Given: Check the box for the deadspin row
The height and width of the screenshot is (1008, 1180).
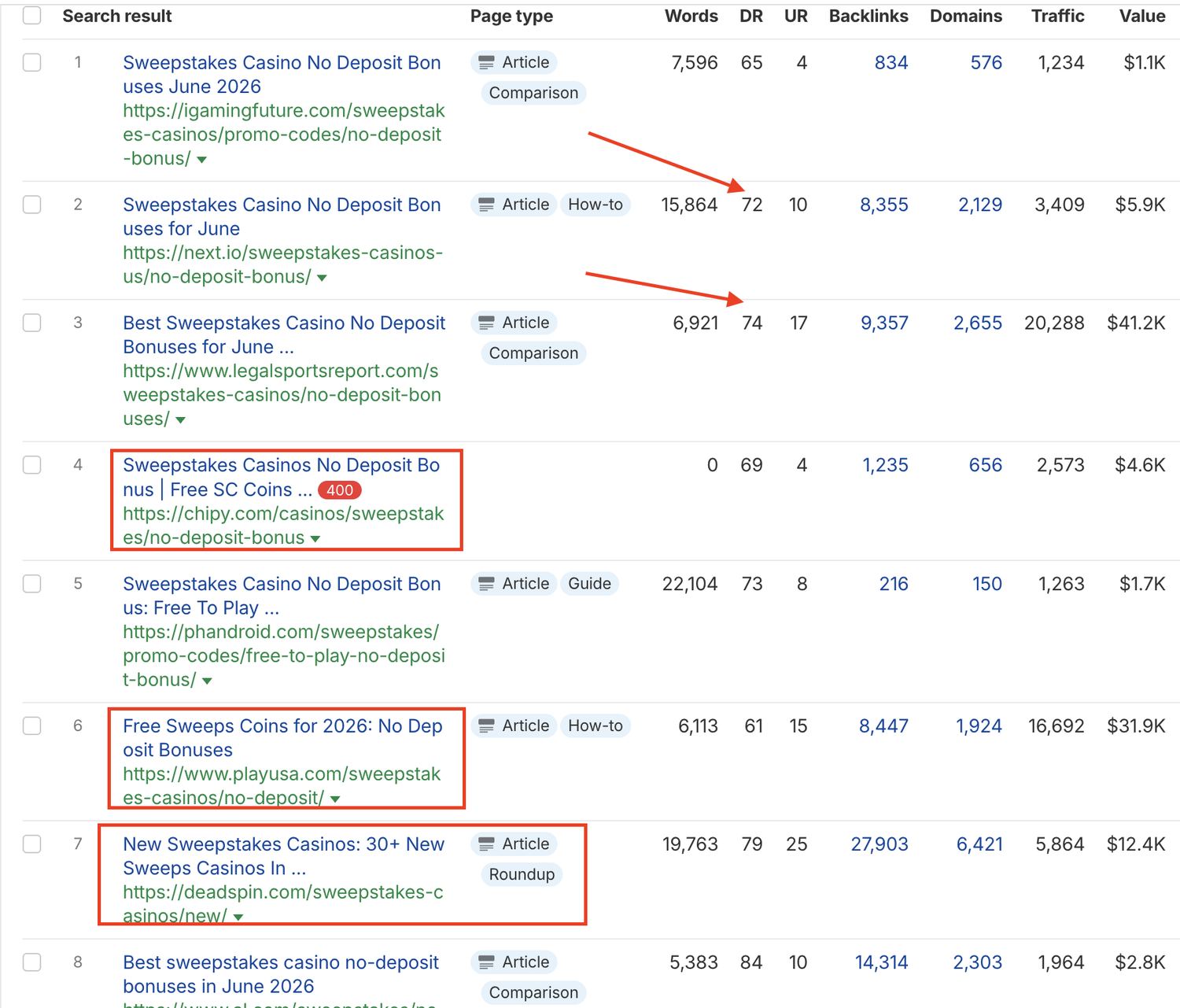Looking at the screenshot, I should pos(32,844).
